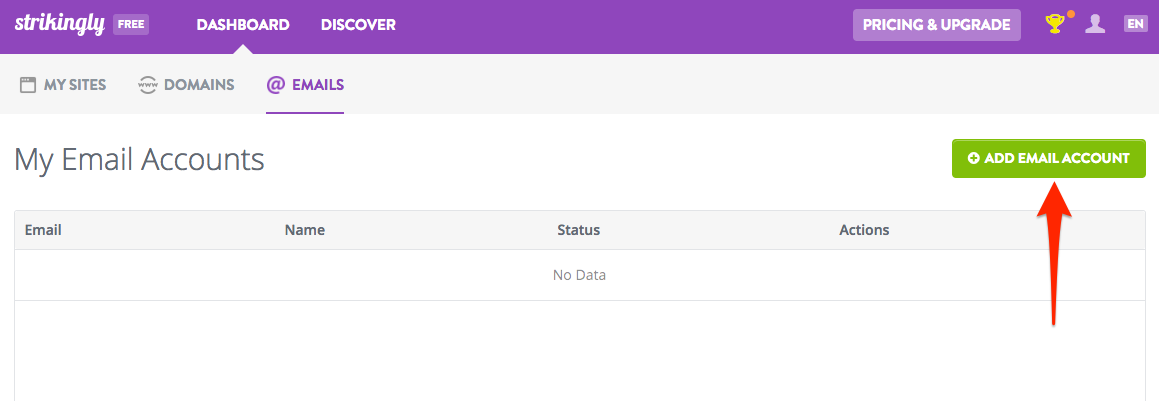
Task: Click Pricing & Upgrade button
Action: point(937,25)
